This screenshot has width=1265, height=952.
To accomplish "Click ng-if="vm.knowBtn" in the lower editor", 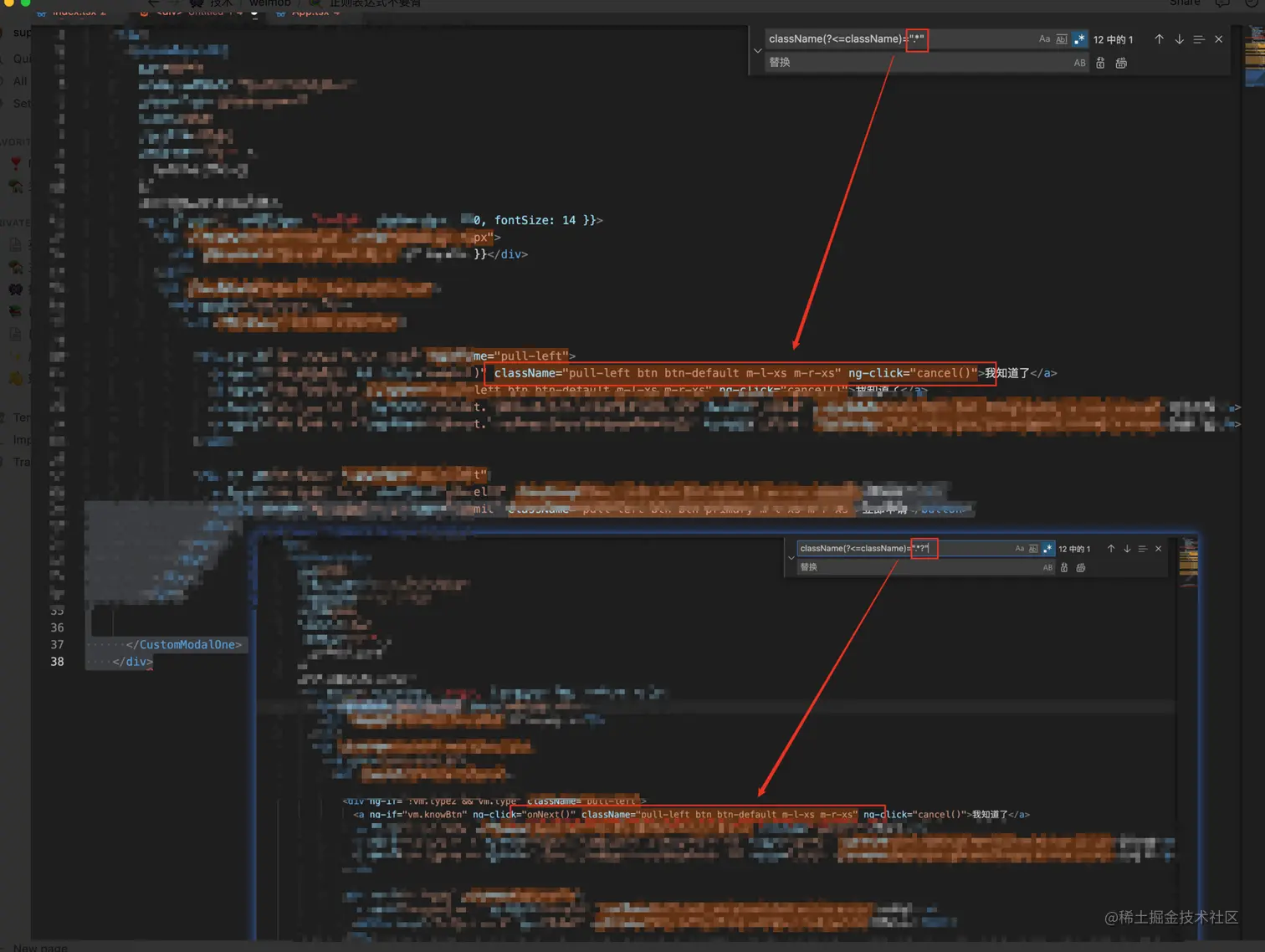I will (x=417, y=814).
